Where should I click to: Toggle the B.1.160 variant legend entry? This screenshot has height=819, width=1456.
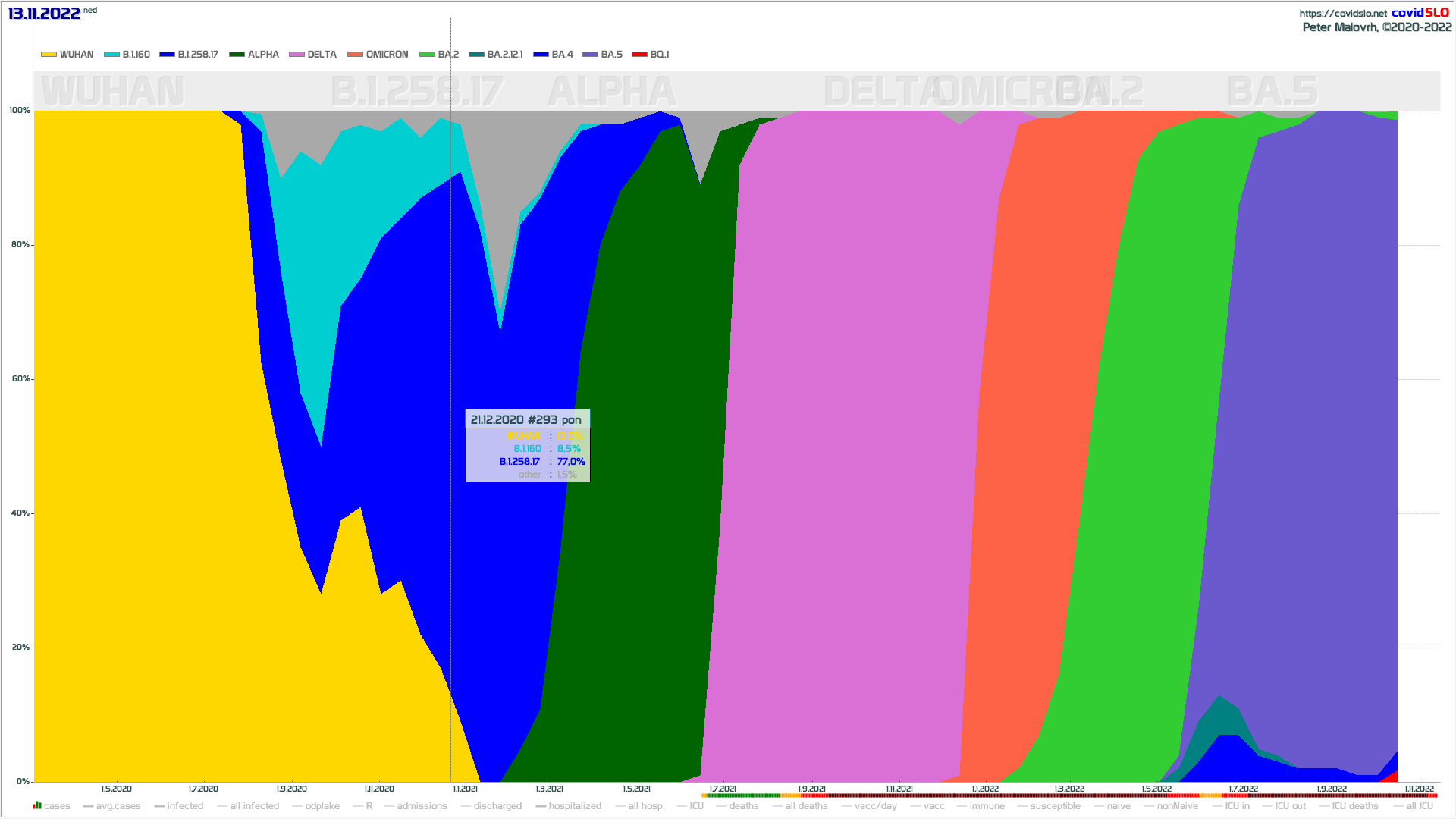point(136,55)
